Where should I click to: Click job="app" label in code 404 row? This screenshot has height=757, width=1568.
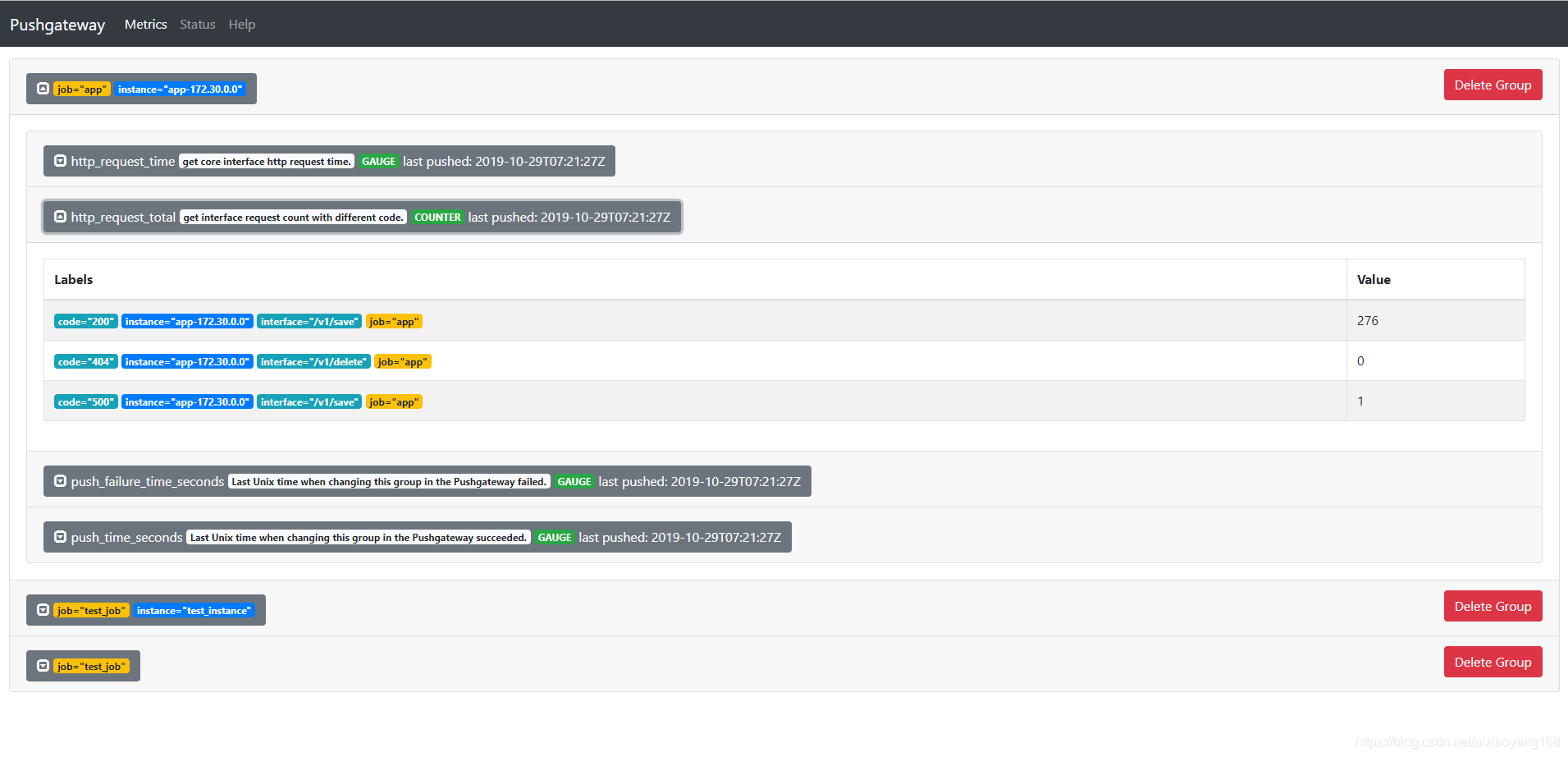[x=403, y=362]
